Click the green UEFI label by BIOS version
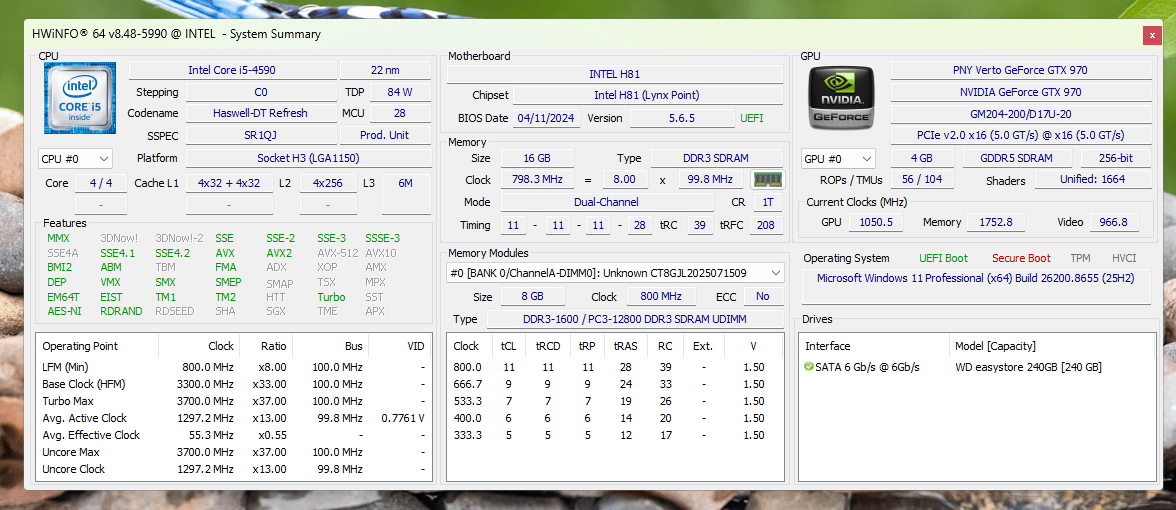1176x510 pixels. [752, 118]
